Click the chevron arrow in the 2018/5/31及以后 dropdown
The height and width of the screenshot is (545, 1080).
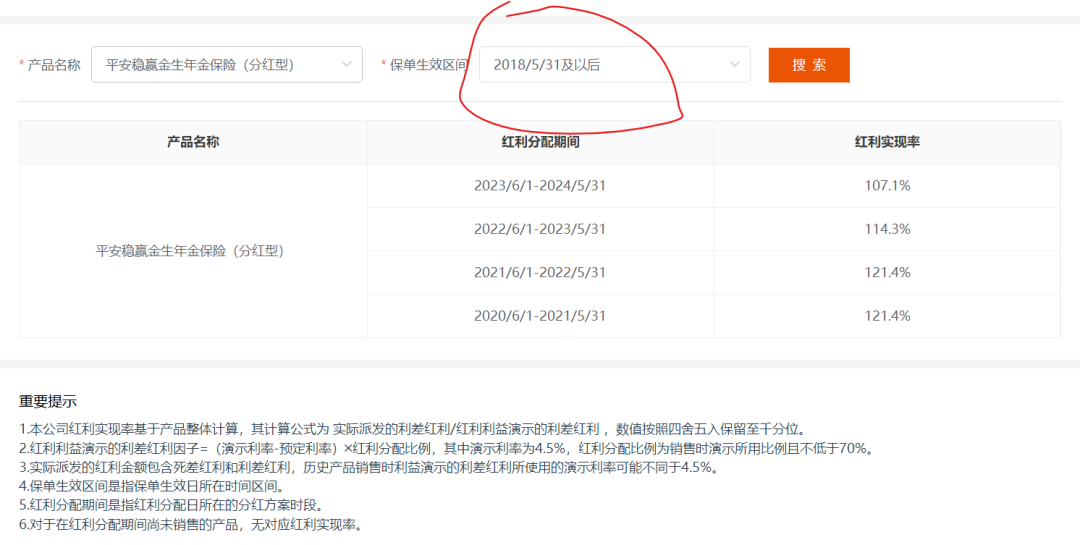(734, 64)
